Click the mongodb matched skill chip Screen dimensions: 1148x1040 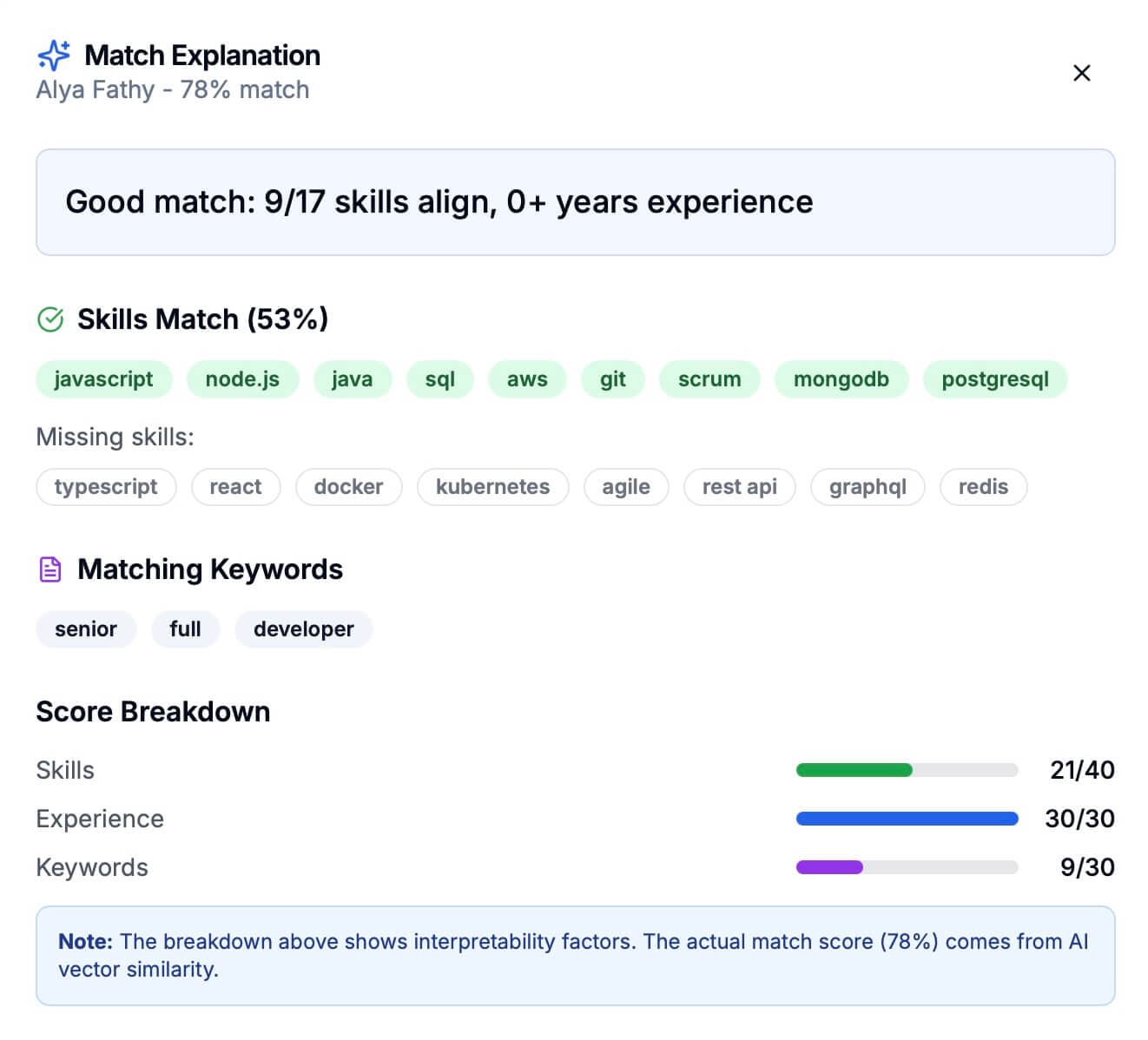[841, 378]
